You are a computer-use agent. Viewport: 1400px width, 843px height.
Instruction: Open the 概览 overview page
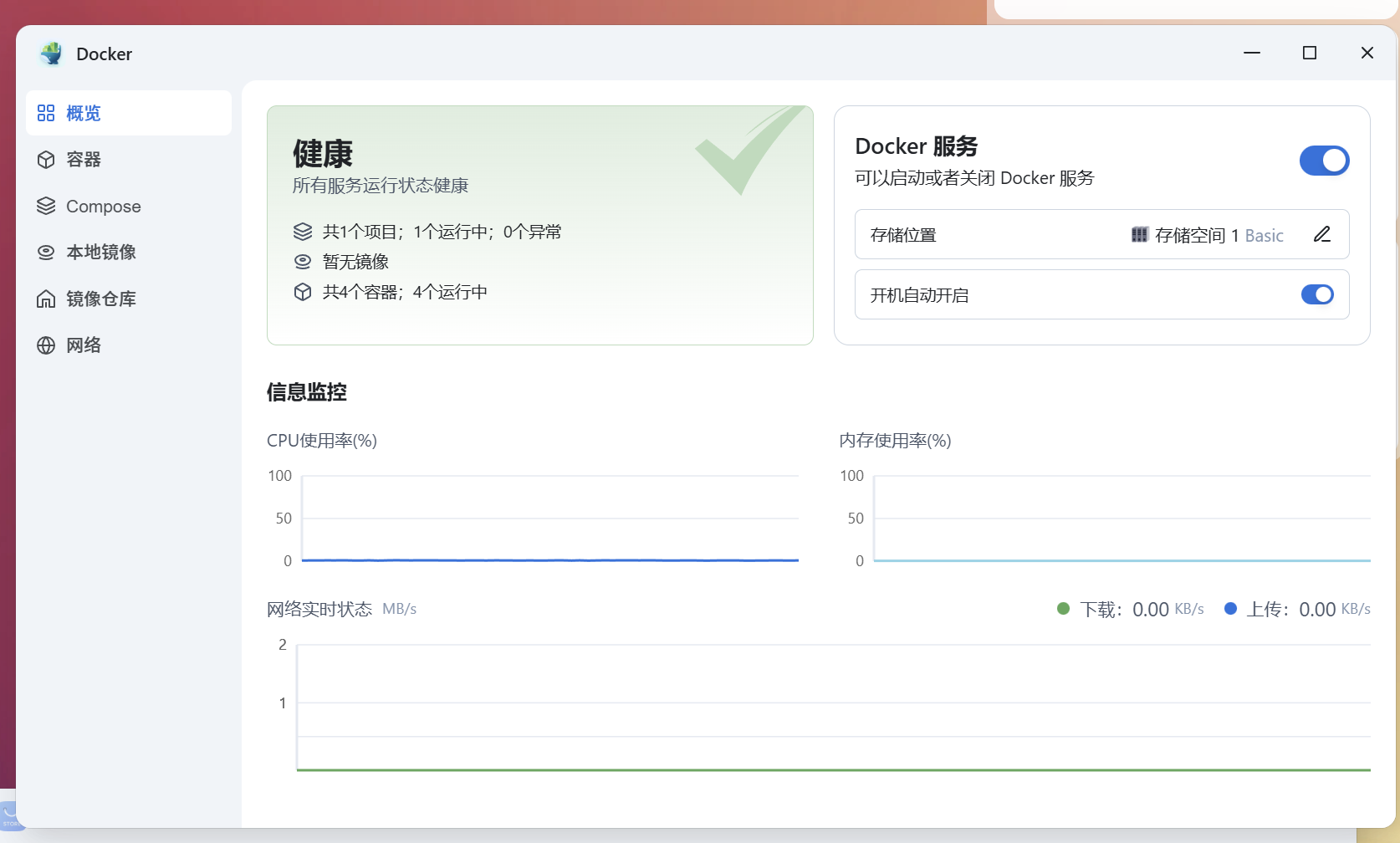(x=129, y=113)
